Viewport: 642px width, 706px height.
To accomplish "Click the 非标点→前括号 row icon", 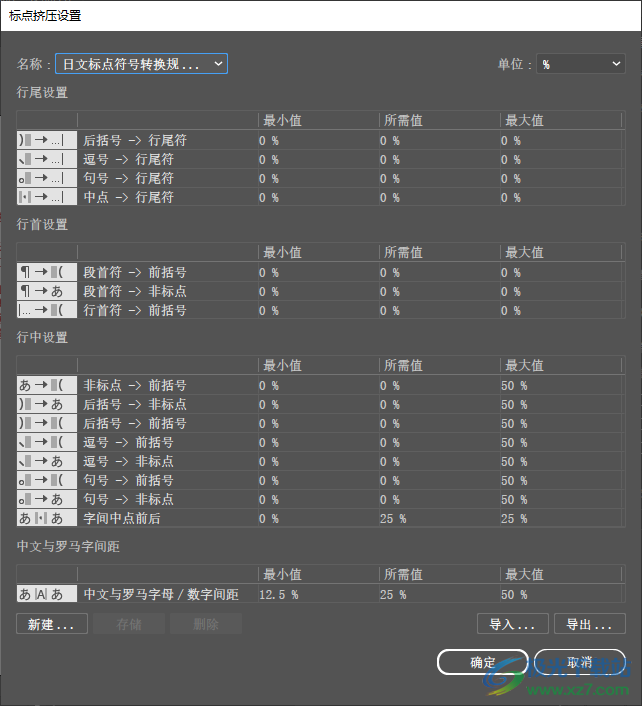I will pos(47,385).
